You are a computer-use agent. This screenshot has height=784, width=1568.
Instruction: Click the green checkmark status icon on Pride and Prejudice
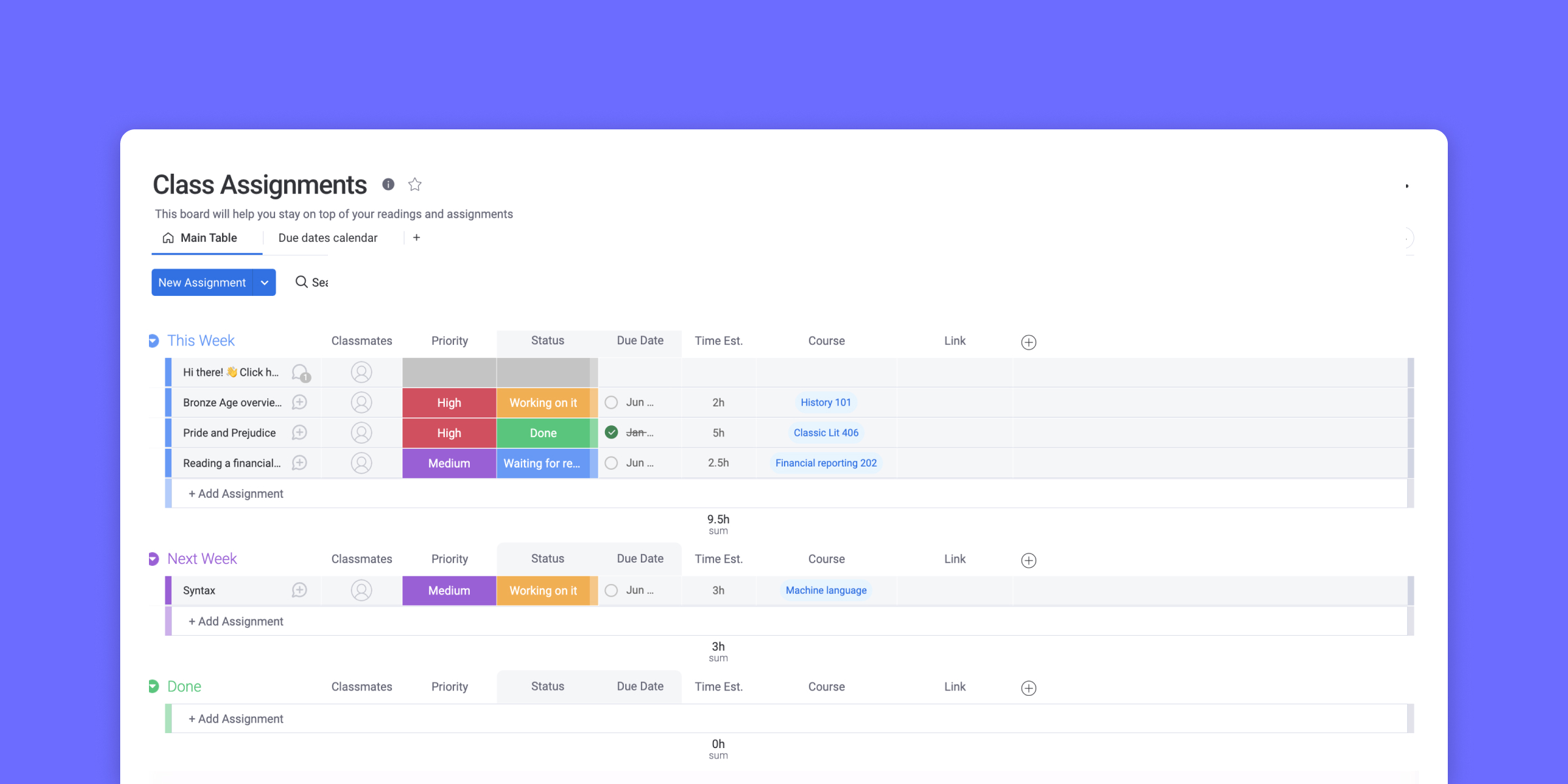point(610,432)
